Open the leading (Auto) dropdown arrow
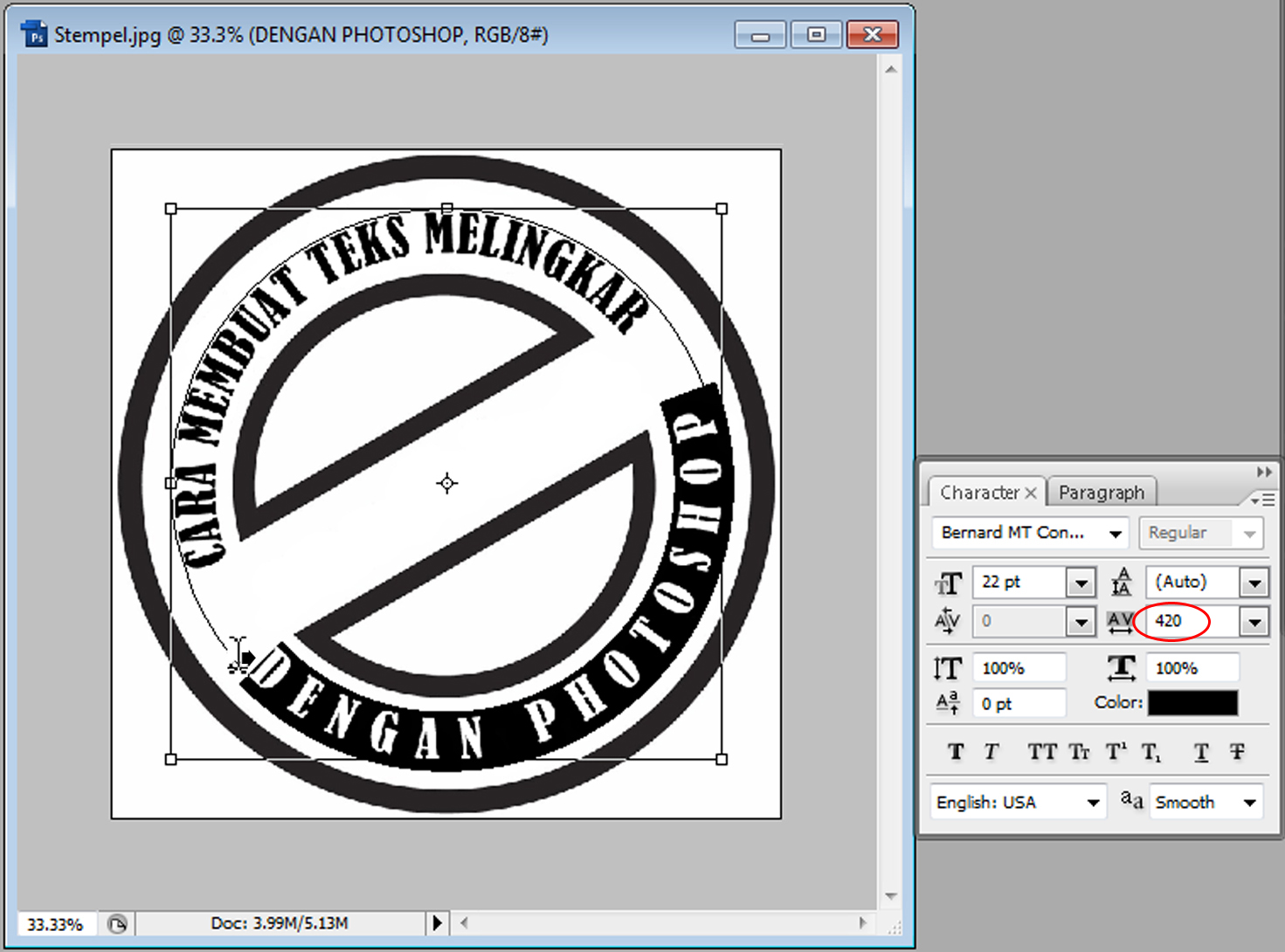Viewport: 1285px width, 952px height. 1254,583
